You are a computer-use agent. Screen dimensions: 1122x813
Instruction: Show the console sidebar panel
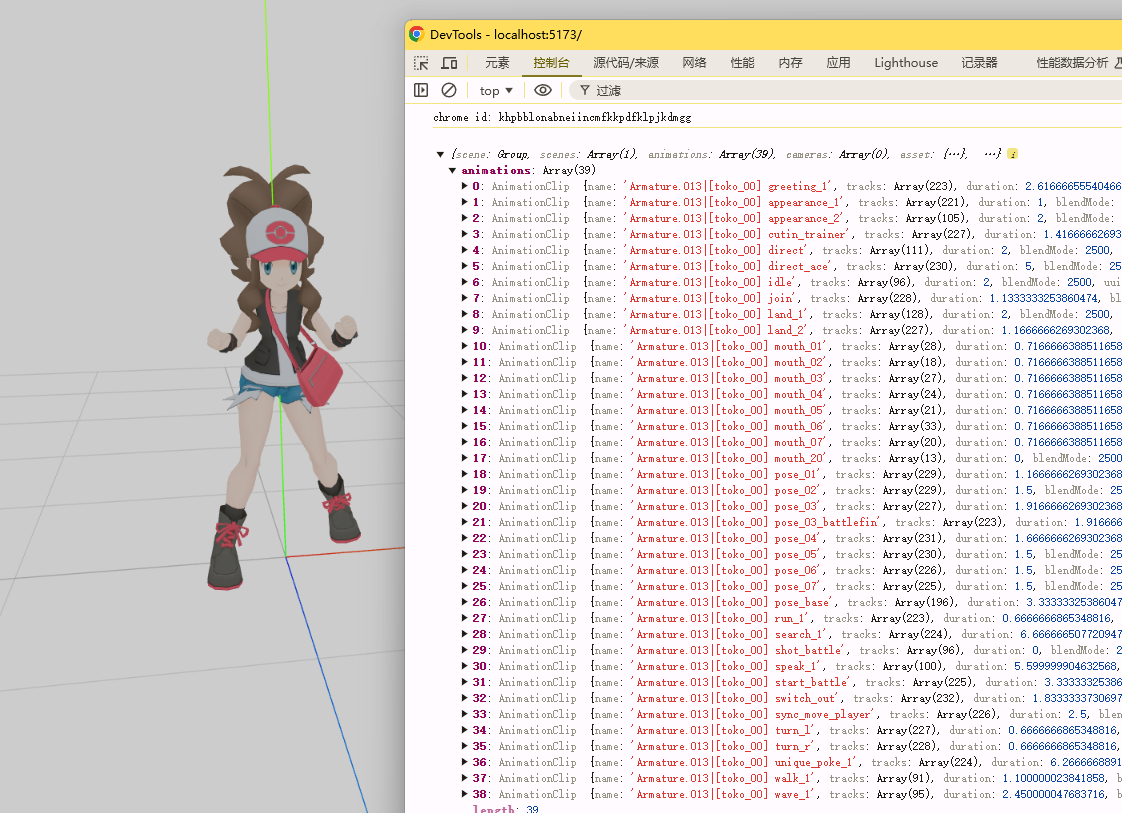421,90
